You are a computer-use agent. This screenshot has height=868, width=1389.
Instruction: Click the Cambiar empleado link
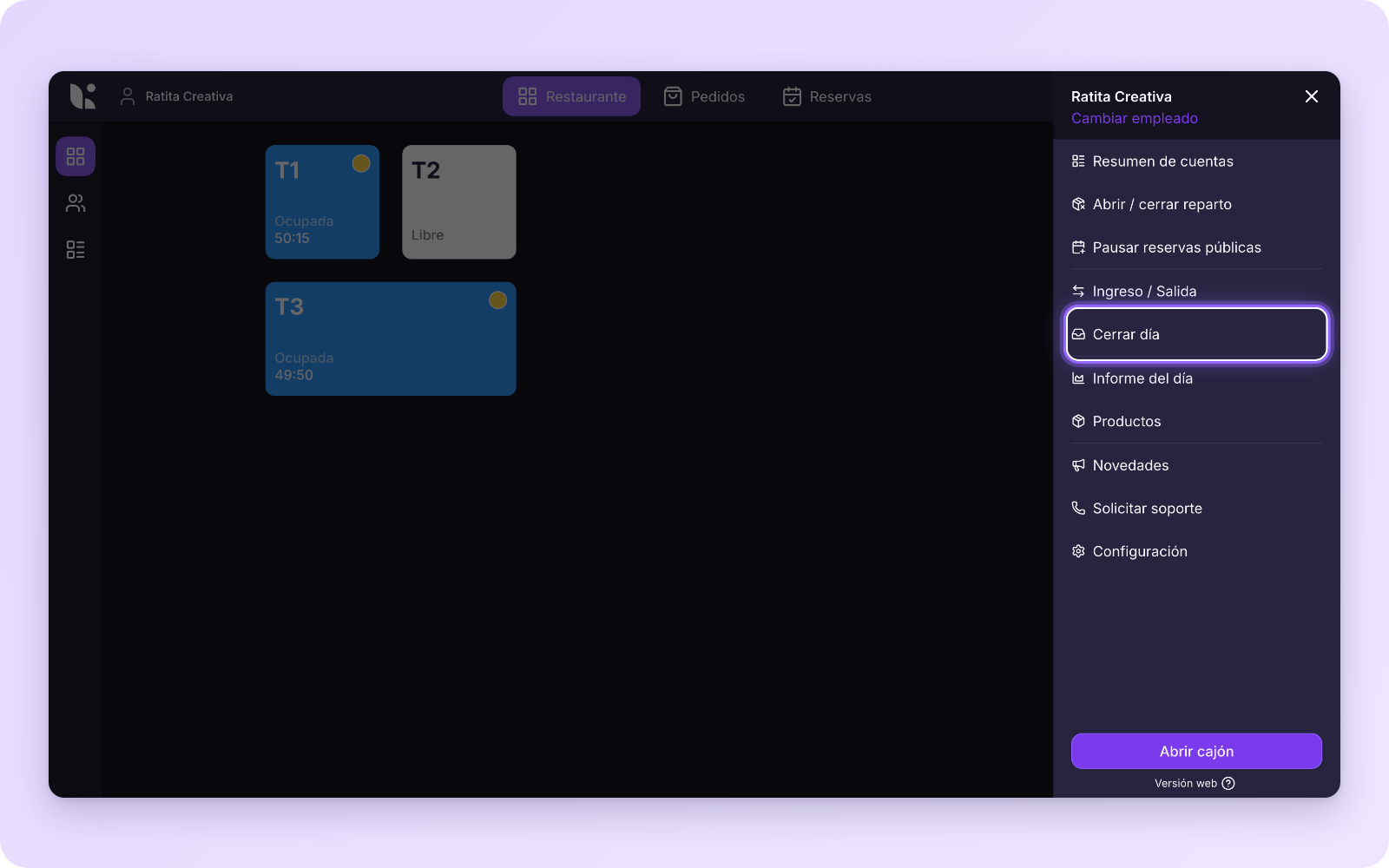pyautogui.click(x=1134, y=118)
